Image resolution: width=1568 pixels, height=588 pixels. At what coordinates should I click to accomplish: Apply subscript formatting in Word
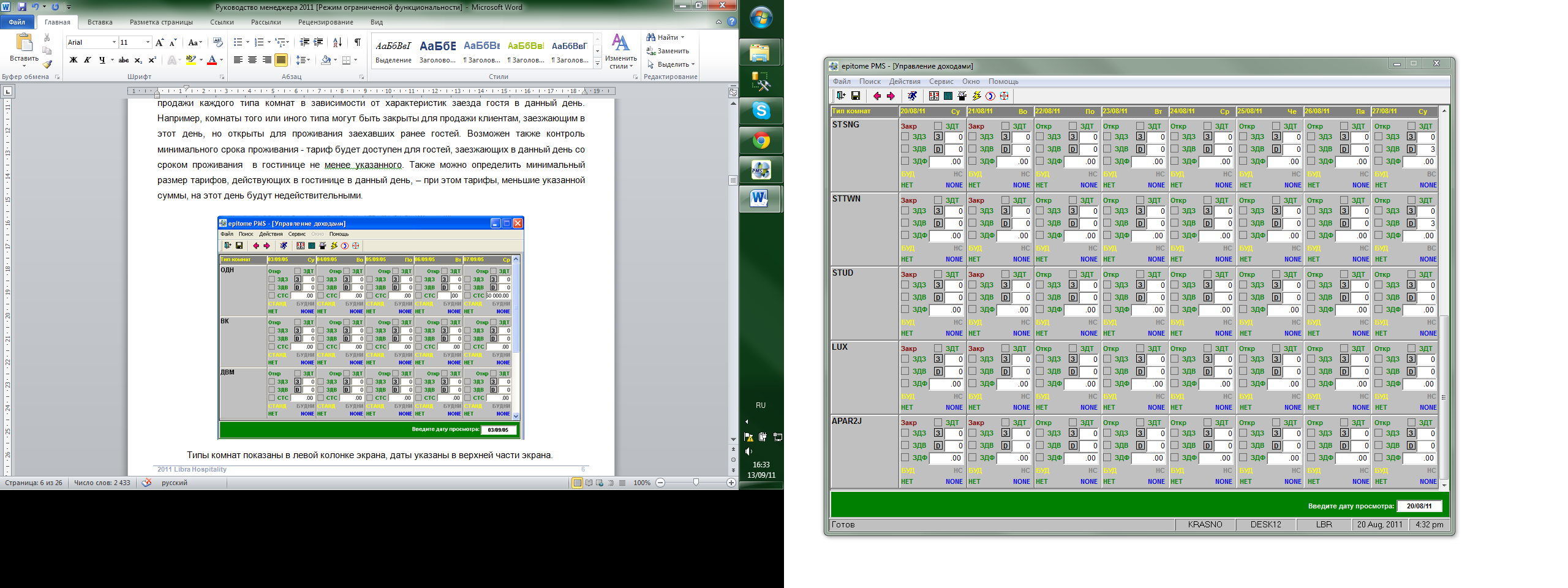tap(138, 60)
